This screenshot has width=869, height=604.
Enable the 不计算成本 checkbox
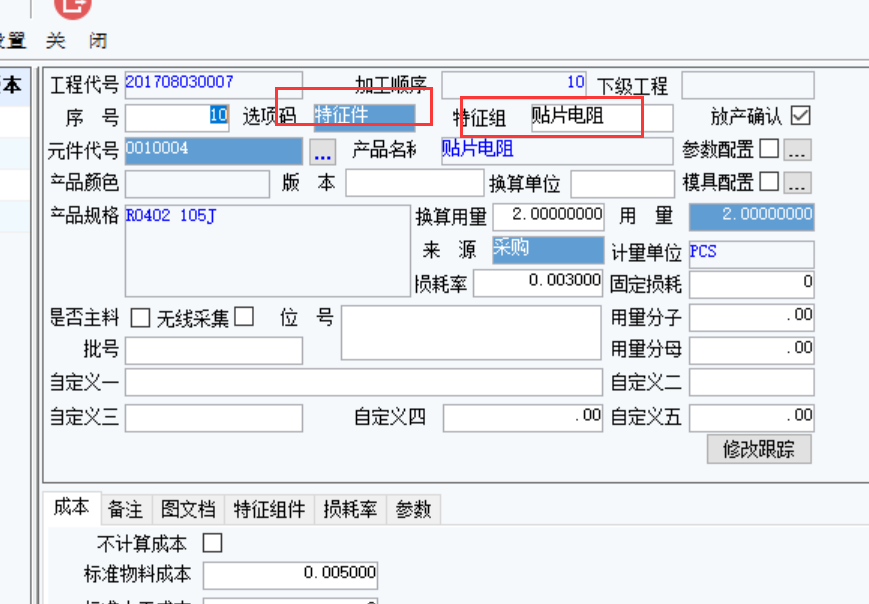point(212,544)
